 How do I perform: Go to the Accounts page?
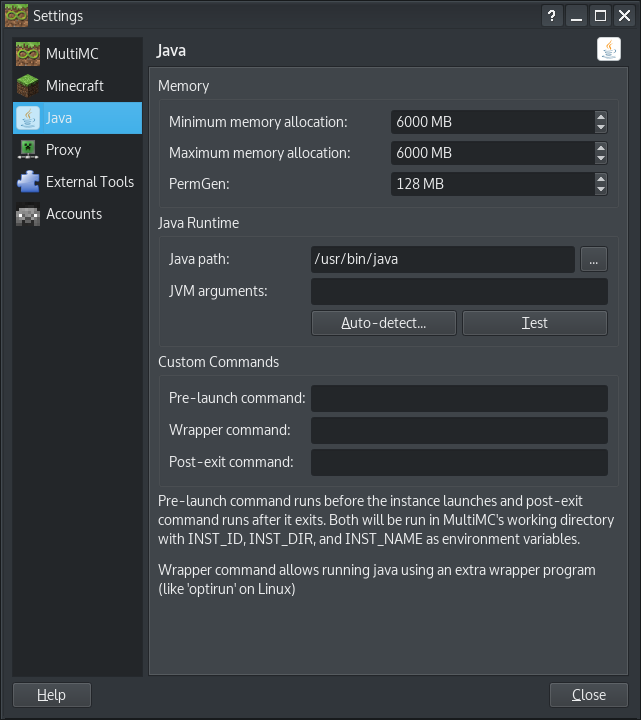click(77, 214)
